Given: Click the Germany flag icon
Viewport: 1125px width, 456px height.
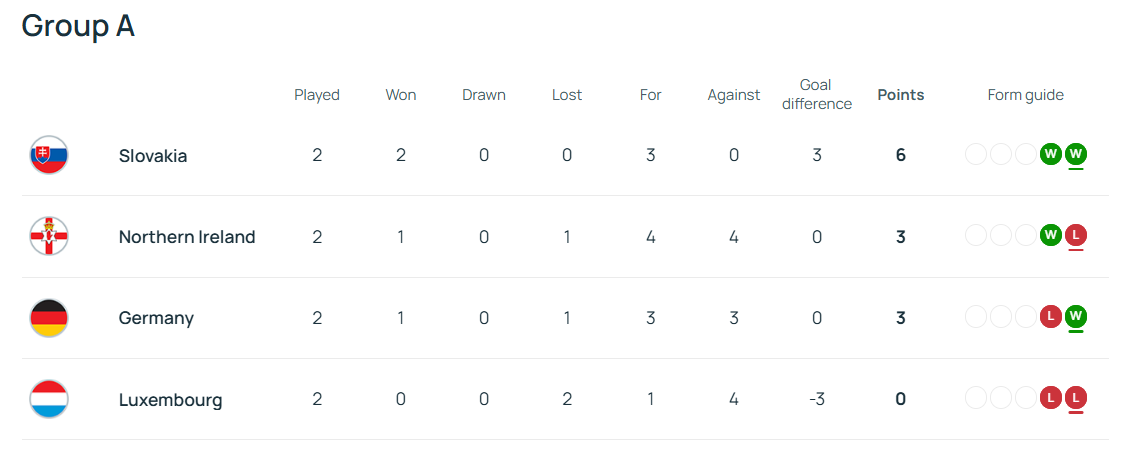Looking at the screenshot, I should [49, 318].
